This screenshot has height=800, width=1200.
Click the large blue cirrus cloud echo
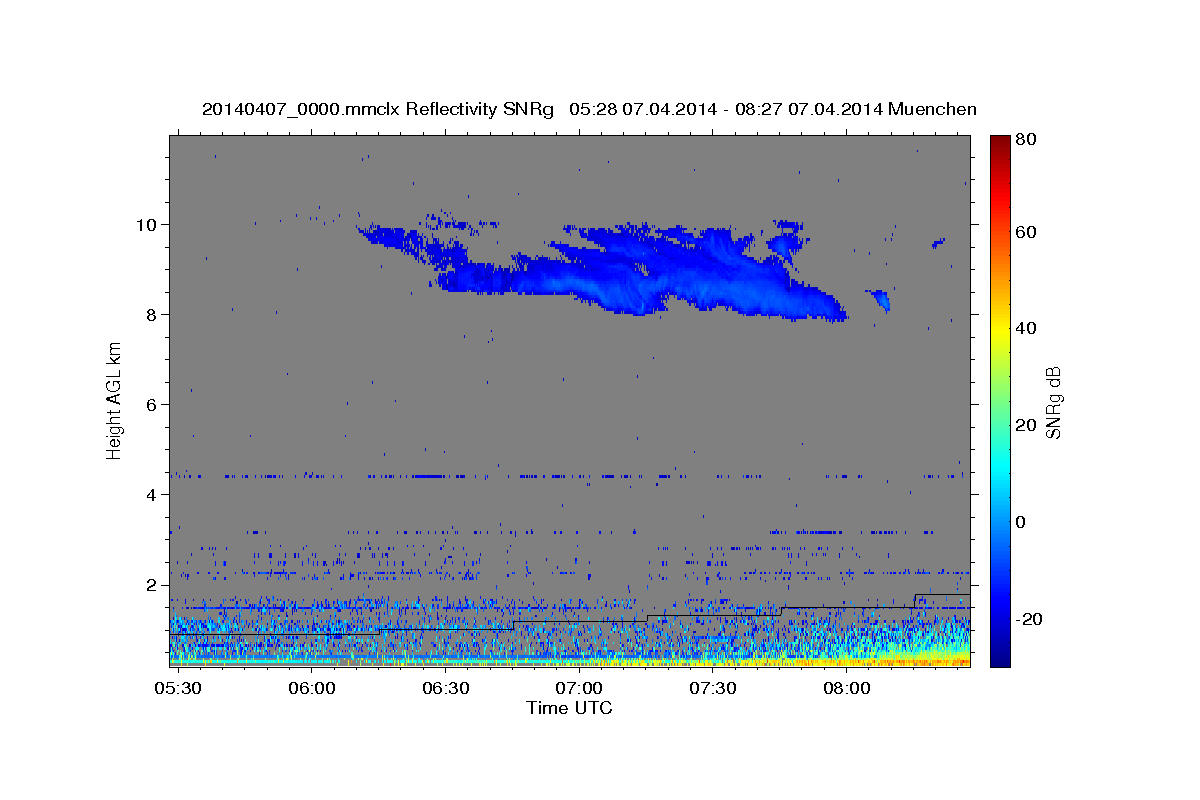point(640,272)
